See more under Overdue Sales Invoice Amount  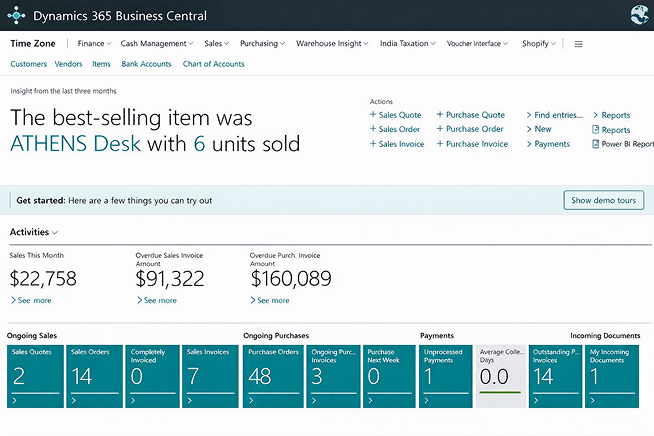157,300
